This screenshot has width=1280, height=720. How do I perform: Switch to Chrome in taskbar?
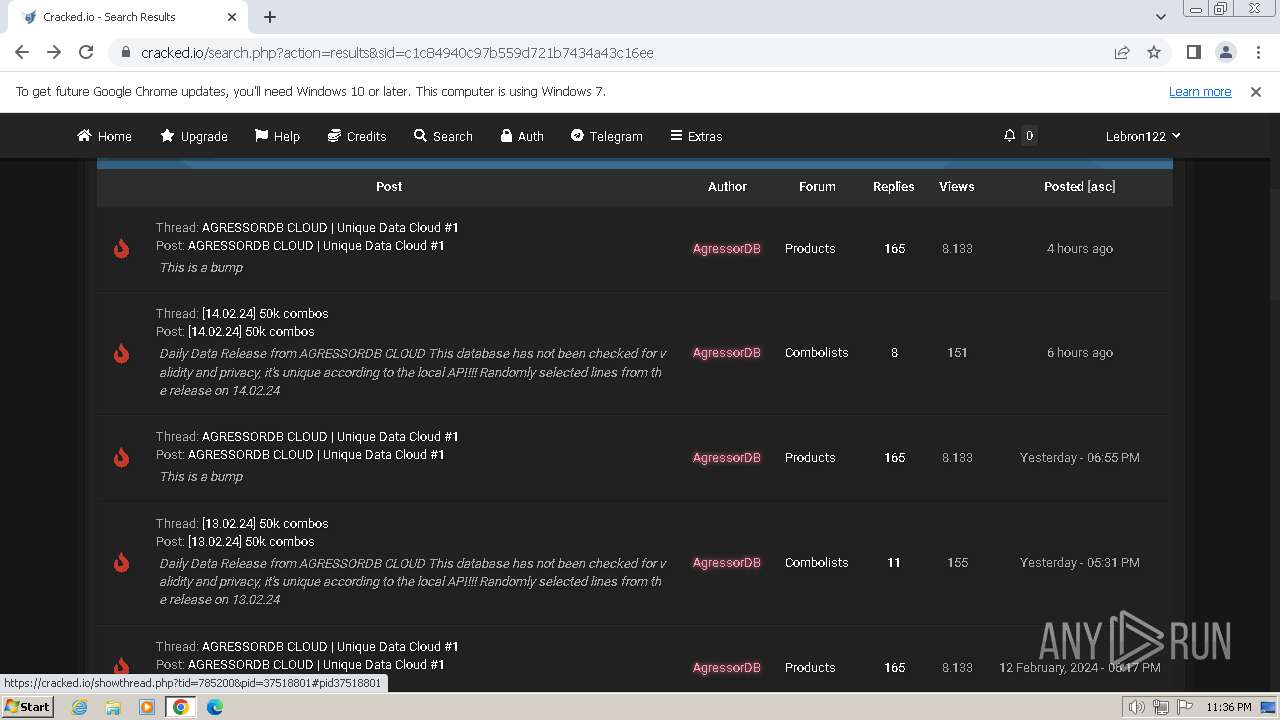(x=181, y=707)
